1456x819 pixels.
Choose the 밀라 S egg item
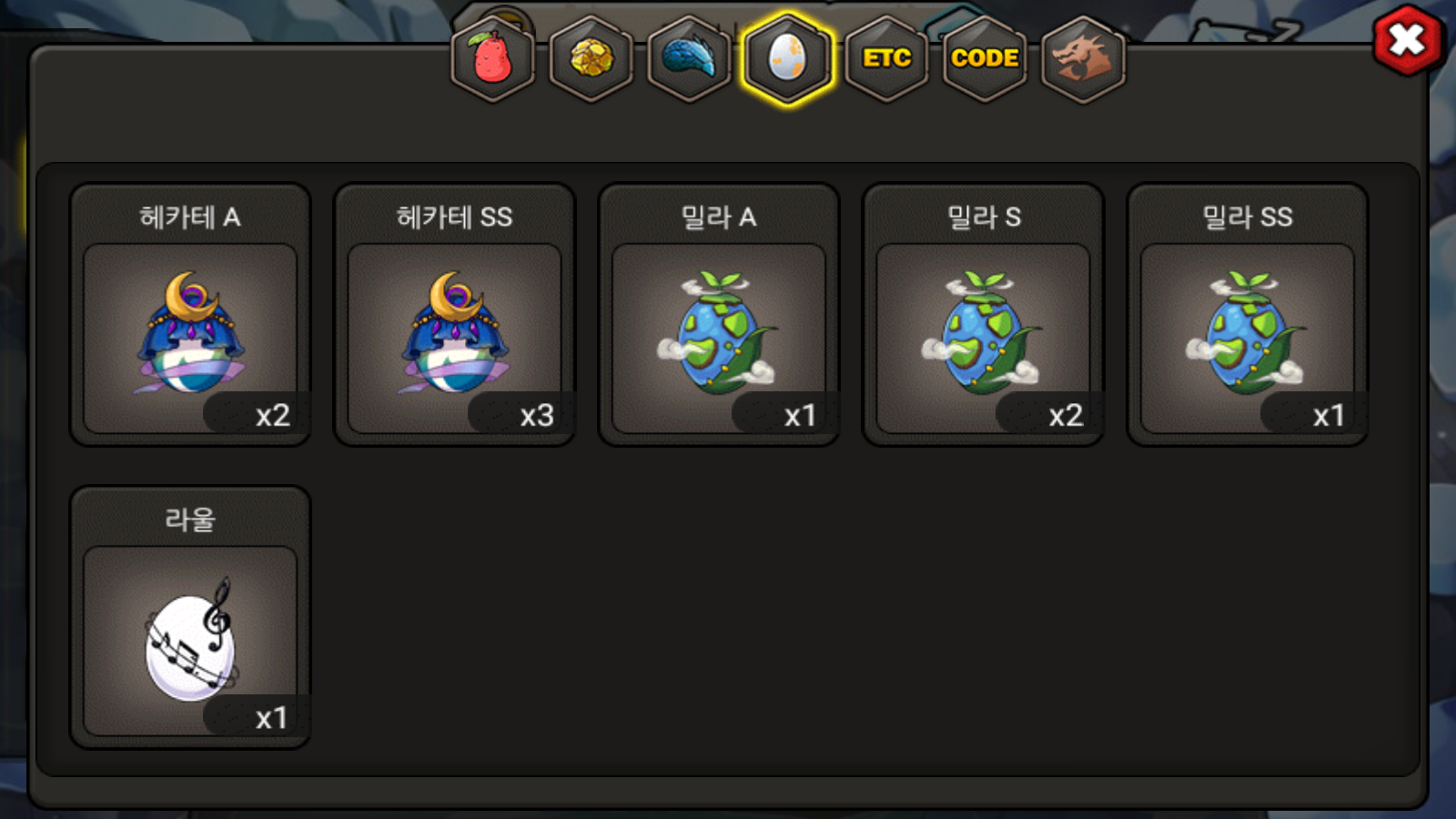(983, 315)
